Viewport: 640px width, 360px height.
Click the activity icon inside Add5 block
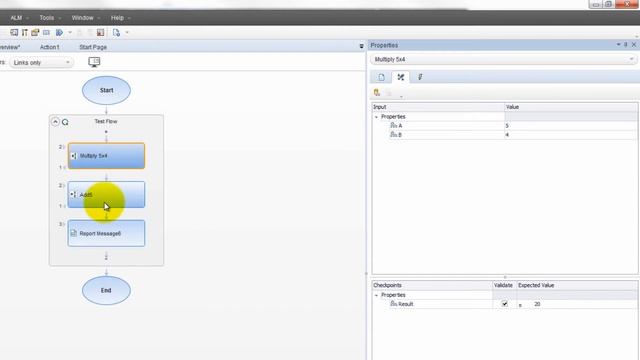[73, 195]
